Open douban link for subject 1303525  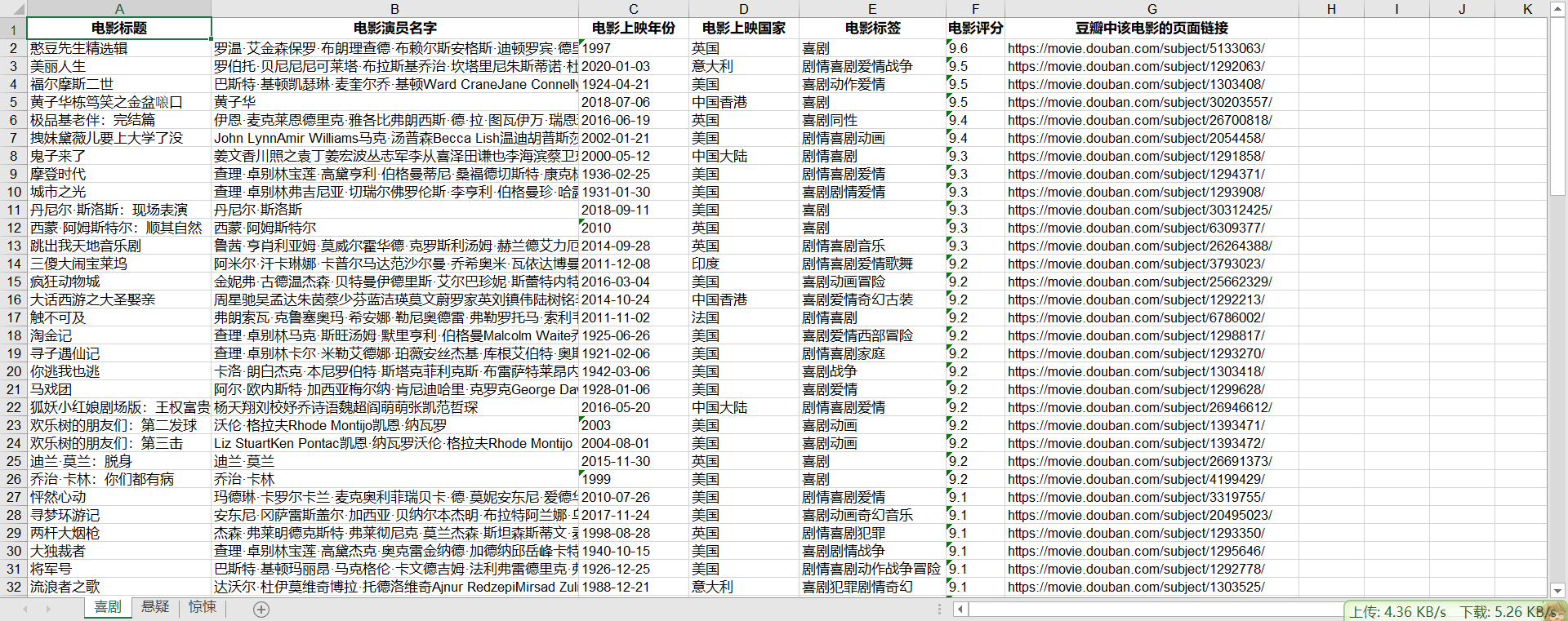coord(1135,587)
